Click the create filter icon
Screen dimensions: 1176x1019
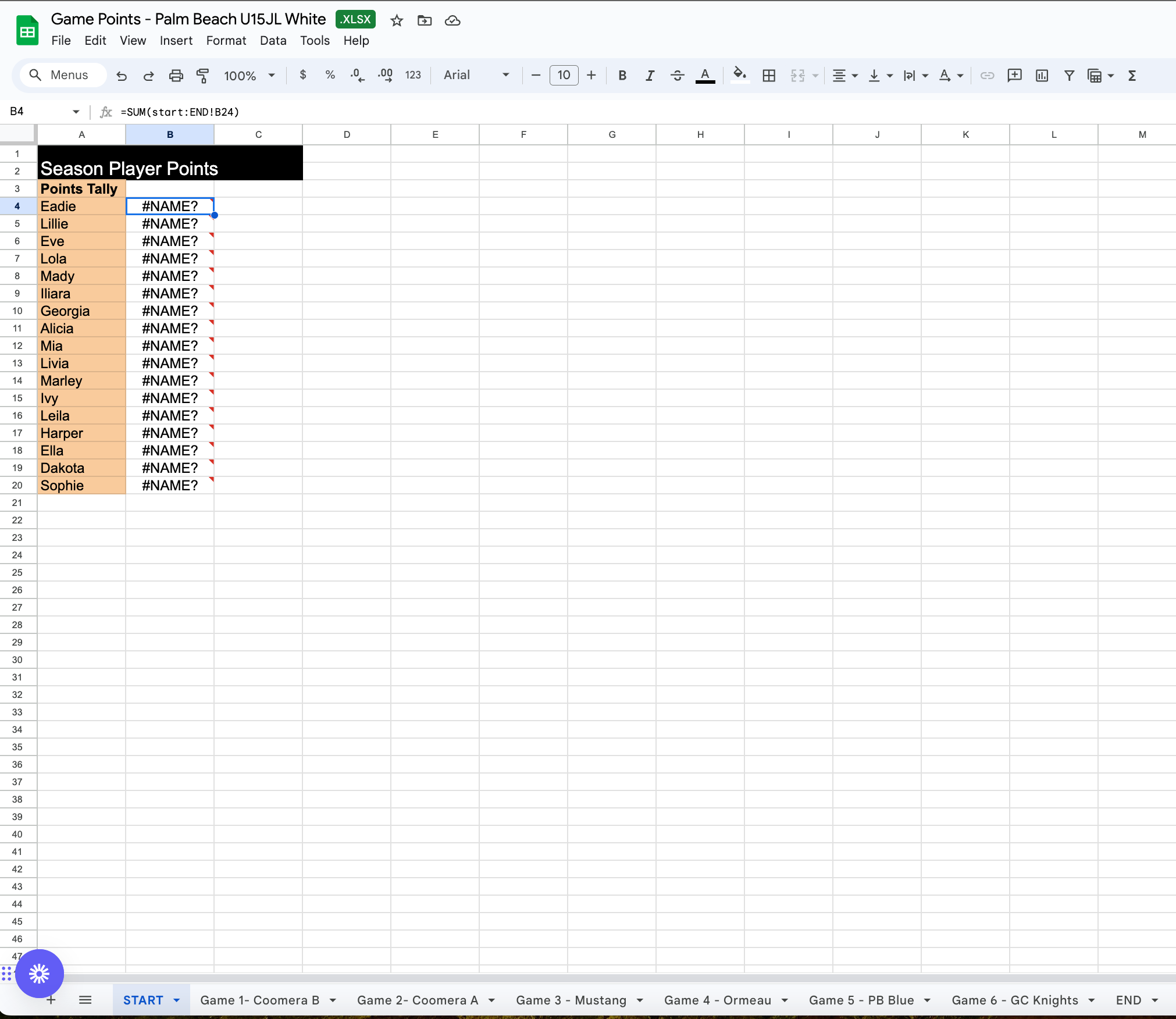tap(1069, 76)
